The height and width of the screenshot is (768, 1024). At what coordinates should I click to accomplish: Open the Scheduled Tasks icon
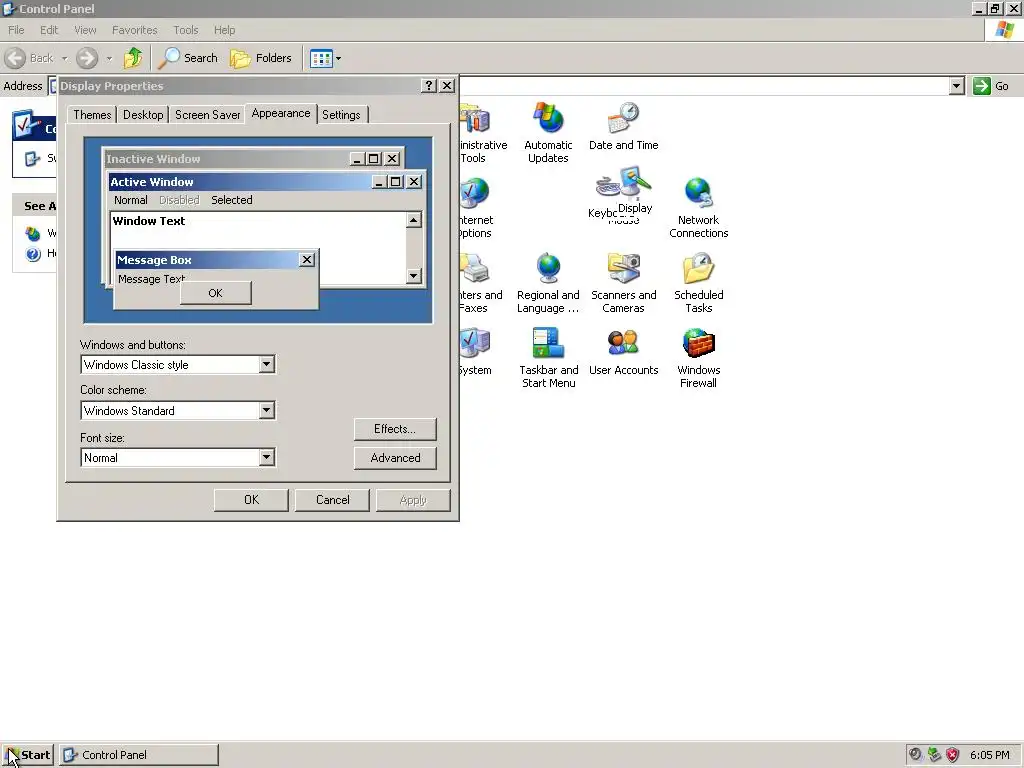point(698,283)
